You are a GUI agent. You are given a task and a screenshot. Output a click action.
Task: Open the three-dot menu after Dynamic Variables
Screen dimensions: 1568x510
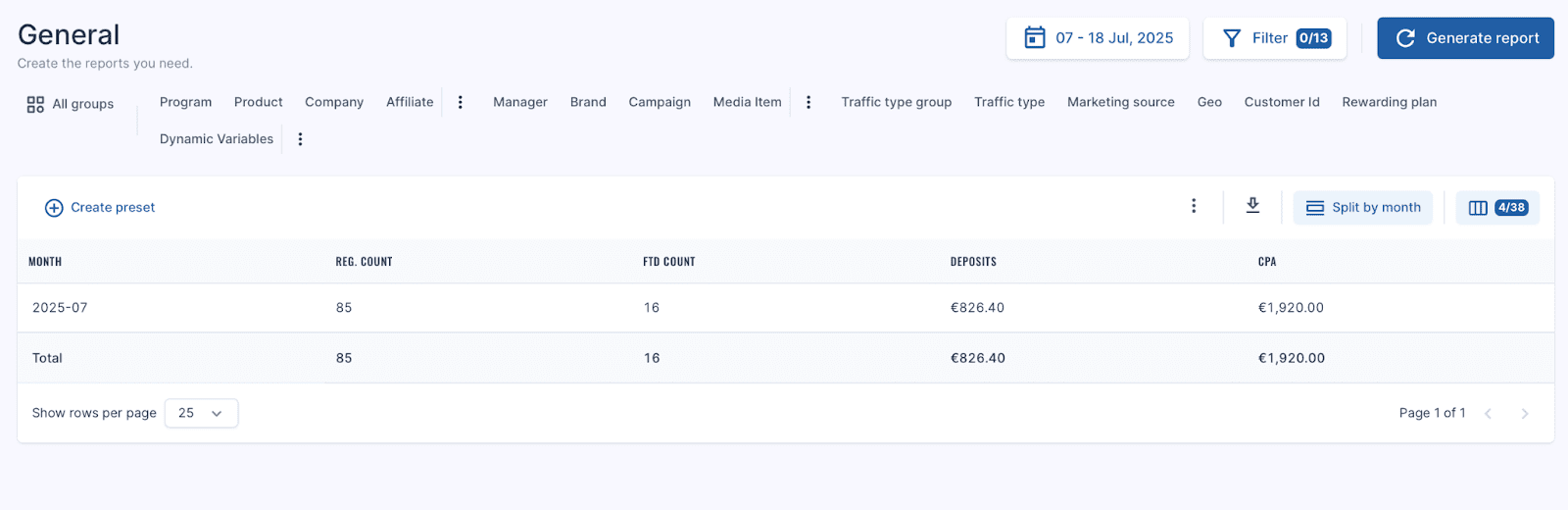tap(301, 139)
